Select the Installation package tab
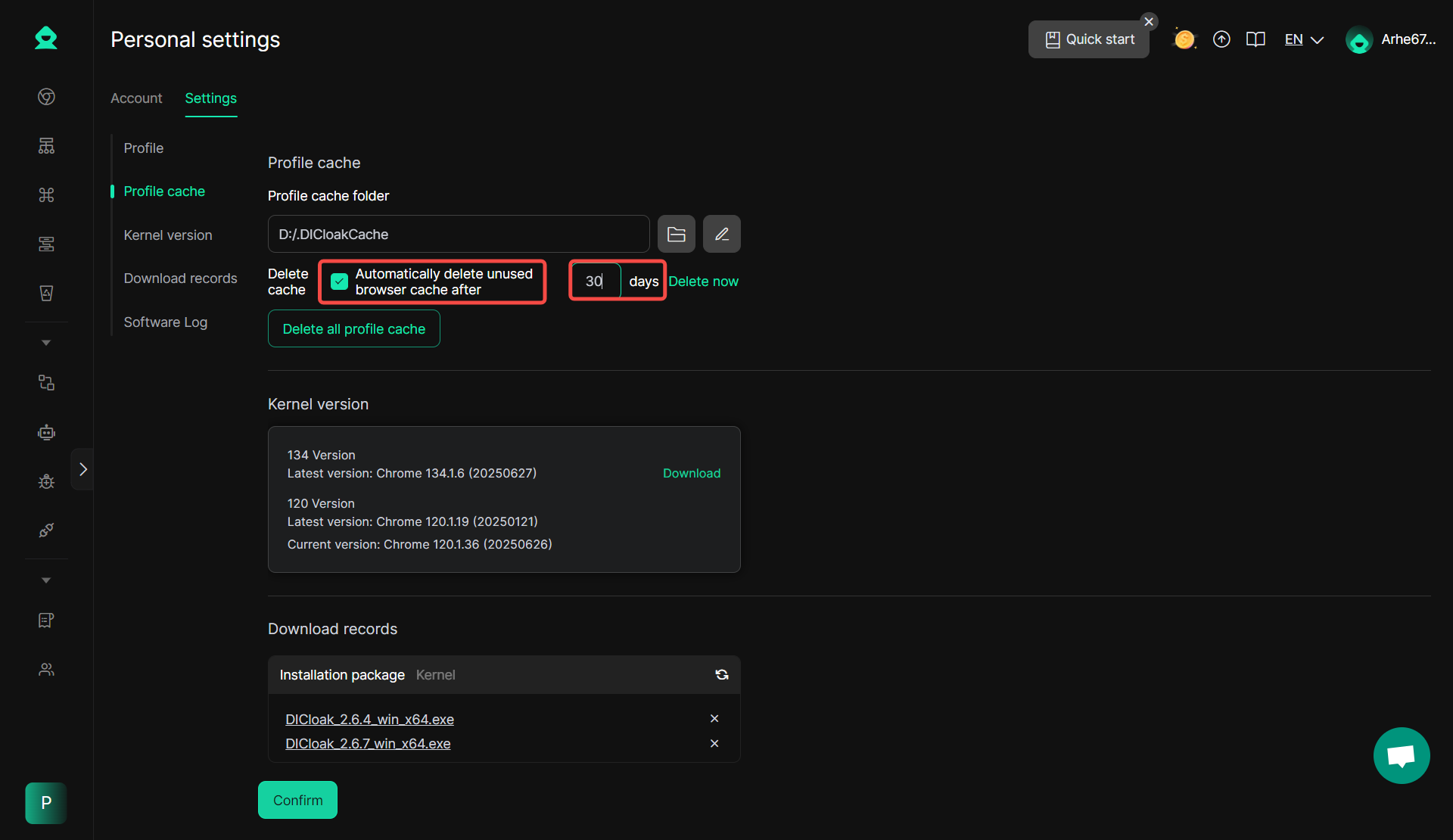This screenshot has width=1453, height=840. point(342,675)
